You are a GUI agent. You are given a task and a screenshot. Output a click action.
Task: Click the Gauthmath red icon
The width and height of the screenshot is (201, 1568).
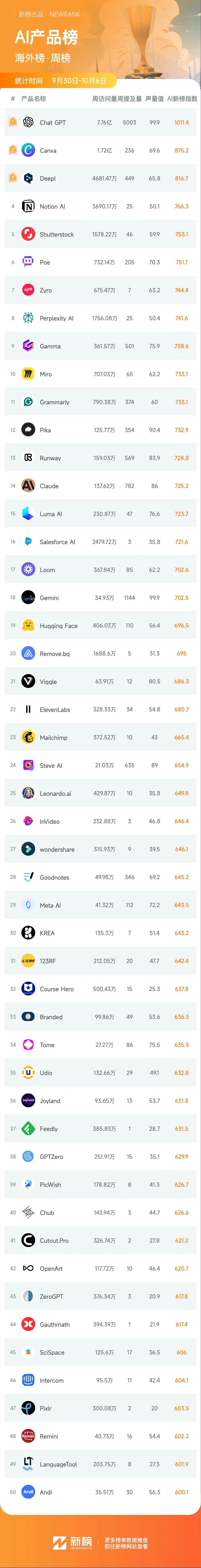pyautogui.click(x=28, y=1324)
